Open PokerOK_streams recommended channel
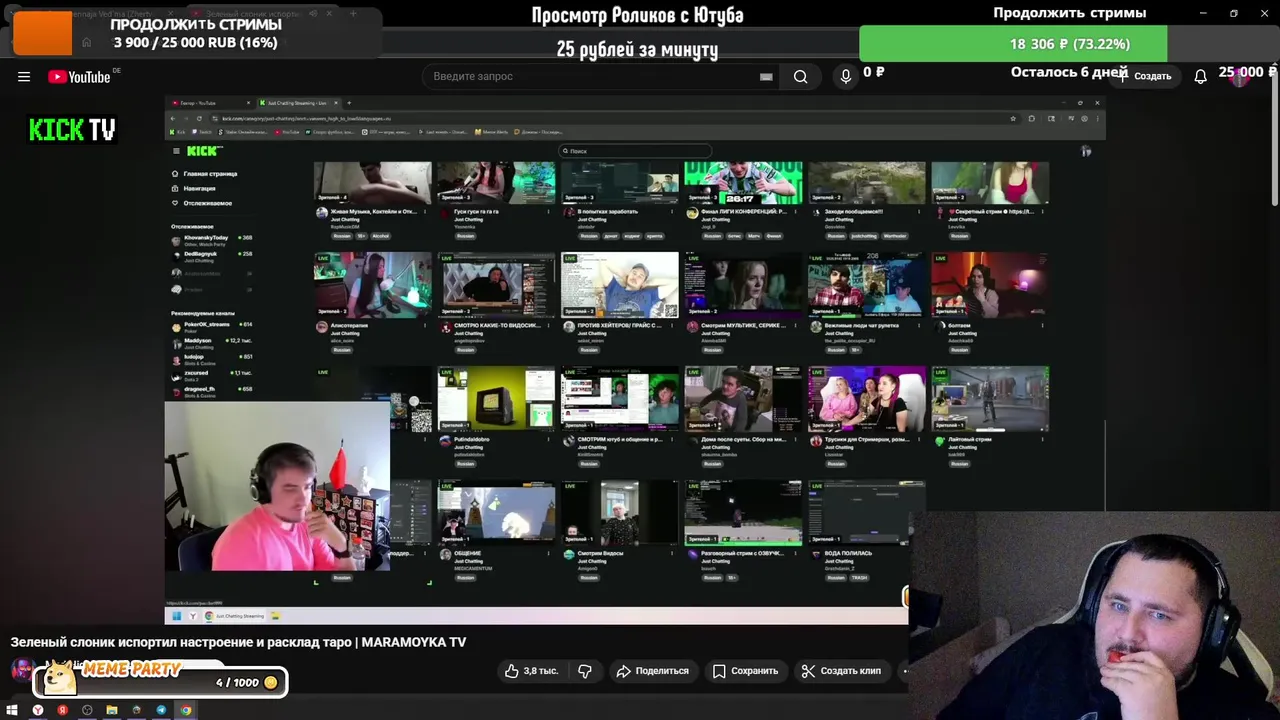Screen dimensions: 1280x720 click(212, 326)
